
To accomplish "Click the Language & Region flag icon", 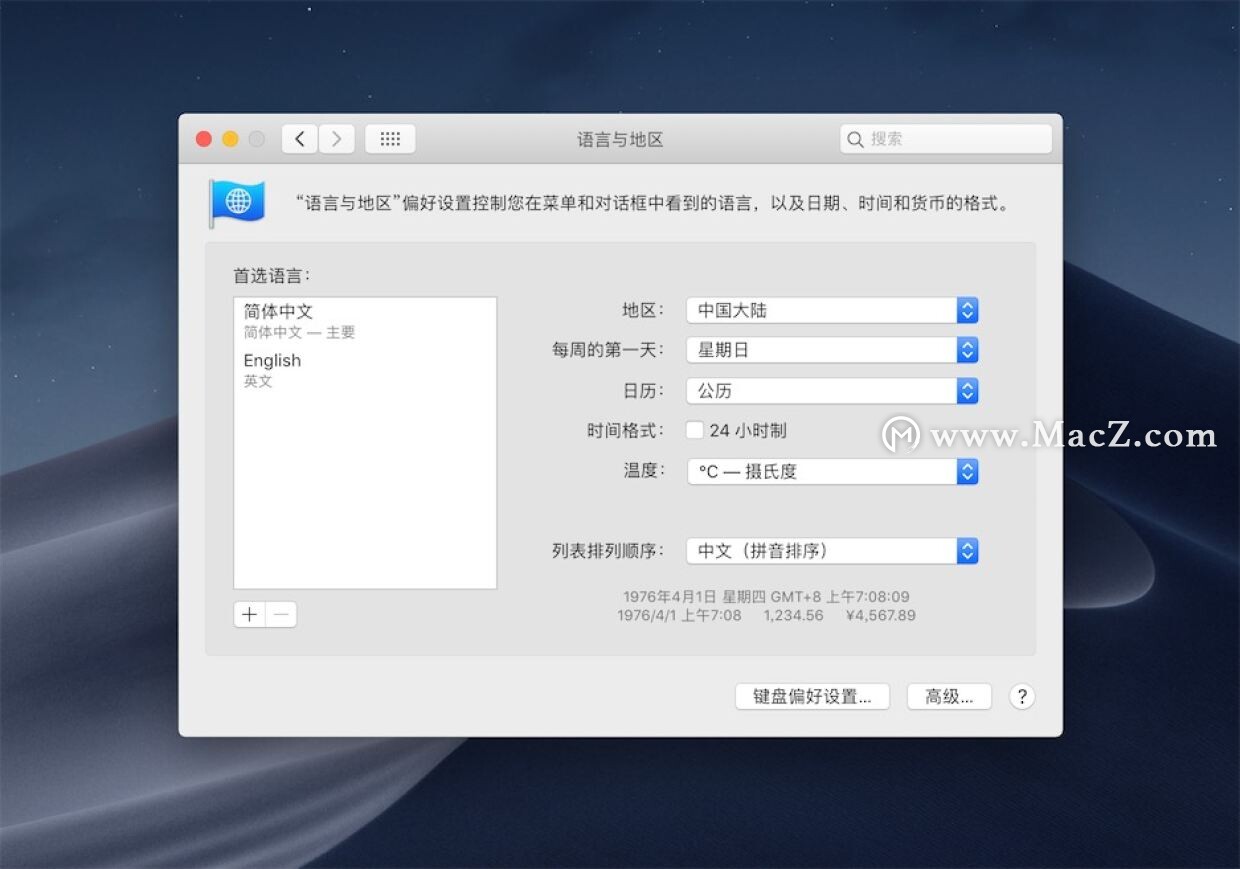I will (x=236, y=202).
